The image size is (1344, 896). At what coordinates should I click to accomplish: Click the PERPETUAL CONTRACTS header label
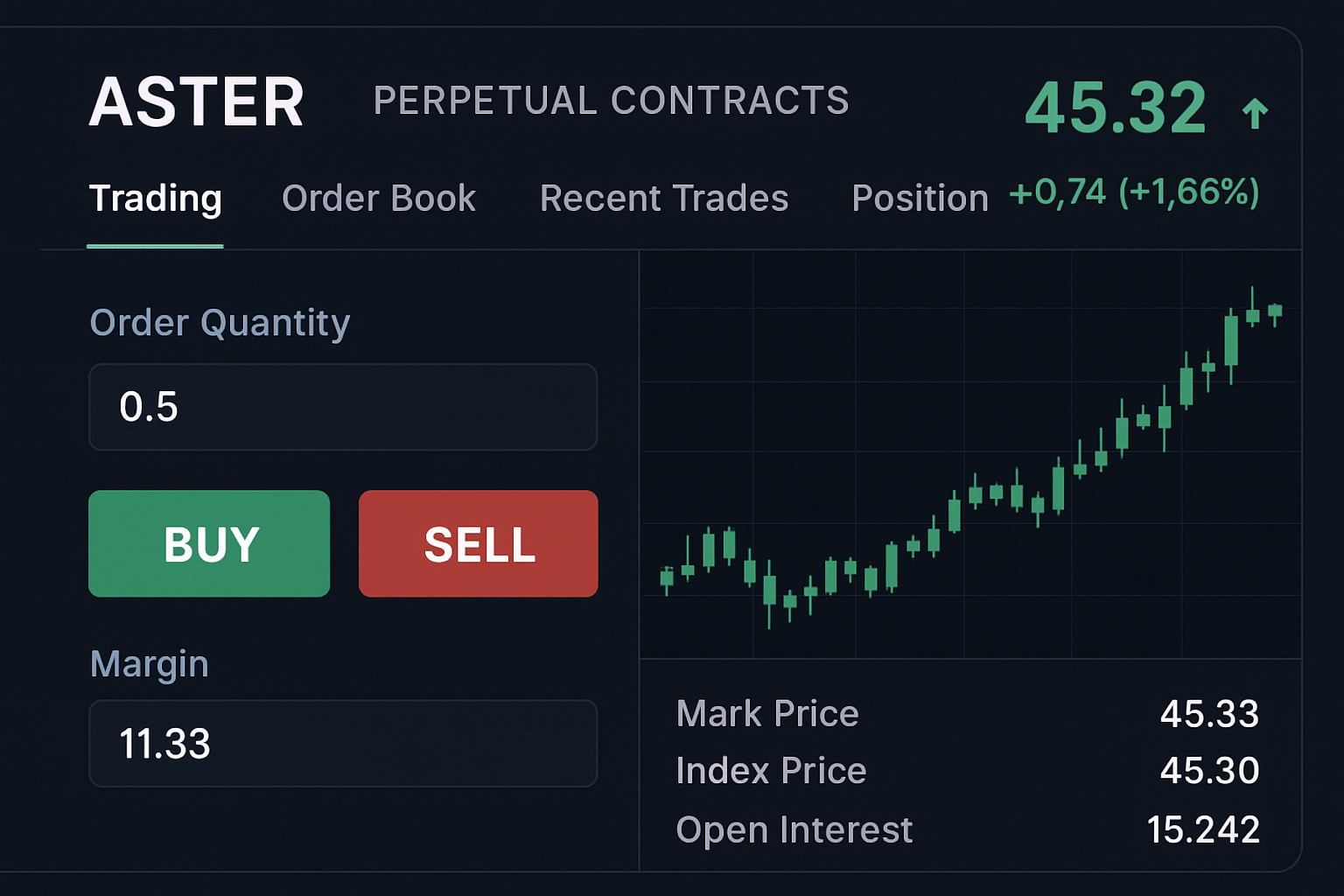point(611,101)
